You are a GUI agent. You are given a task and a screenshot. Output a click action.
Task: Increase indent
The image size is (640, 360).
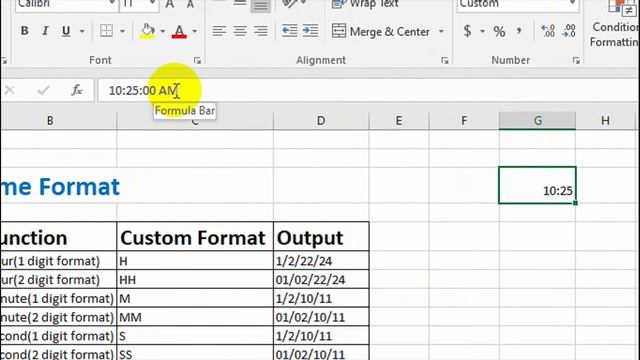click(311, 31)
